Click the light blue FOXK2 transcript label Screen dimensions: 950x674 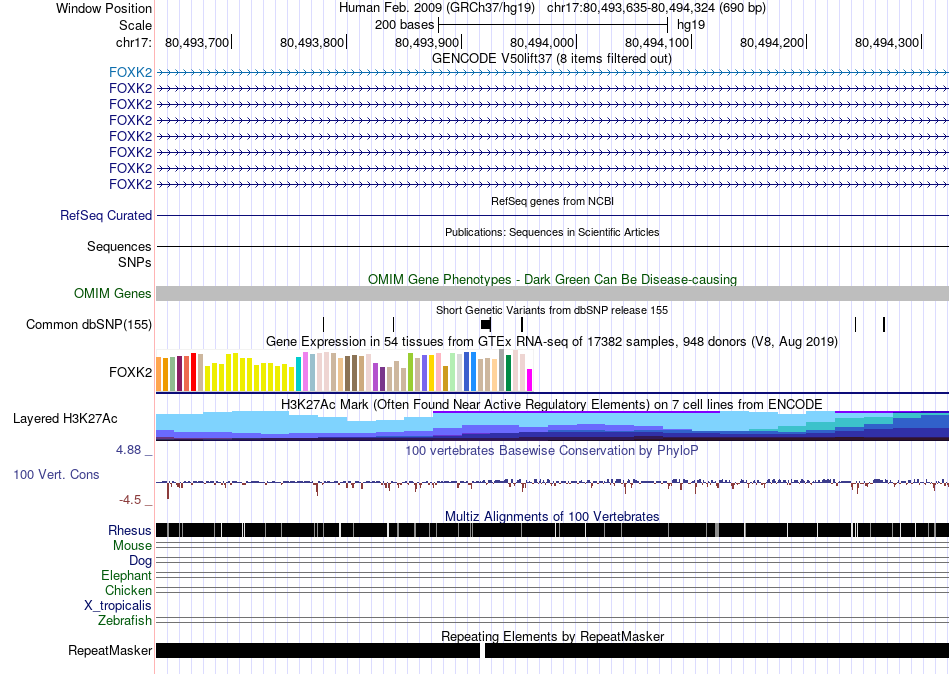[130, 72]
